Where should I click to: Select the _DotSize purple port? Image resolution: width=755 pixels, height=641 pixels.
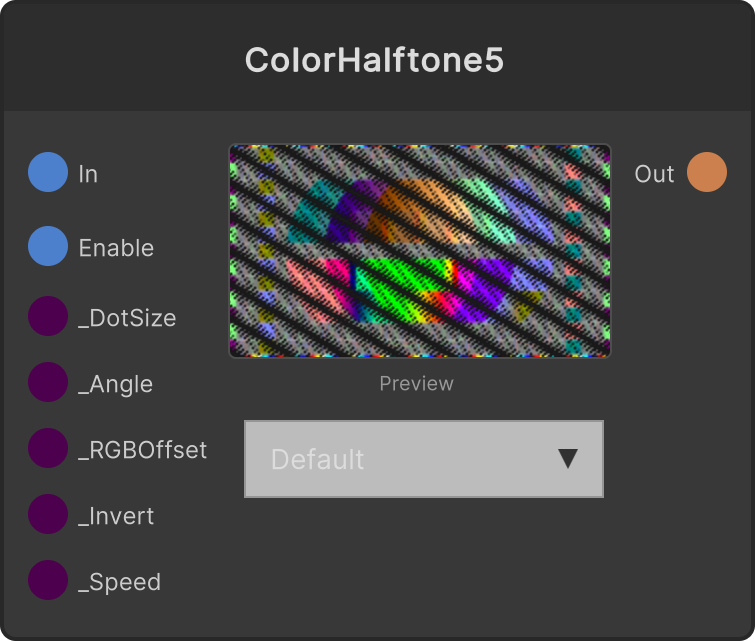pyautogui.click(x=48, y=316)
